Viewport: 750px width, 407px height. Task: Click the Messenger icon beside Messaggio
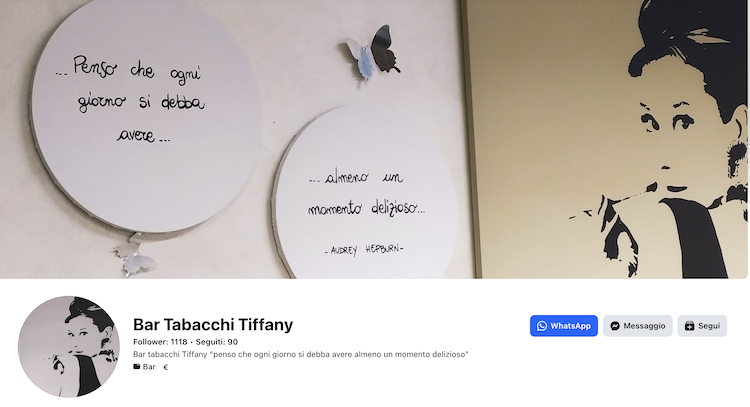tap(615, 326)
